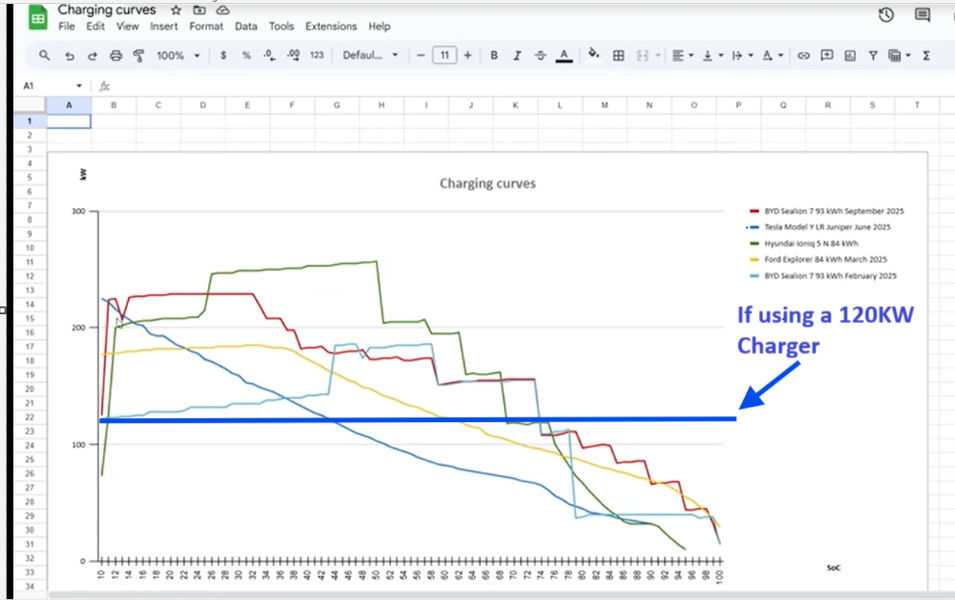Open the fill color picker
This screenshot has height=600, width=955.
tap(594, 56)
